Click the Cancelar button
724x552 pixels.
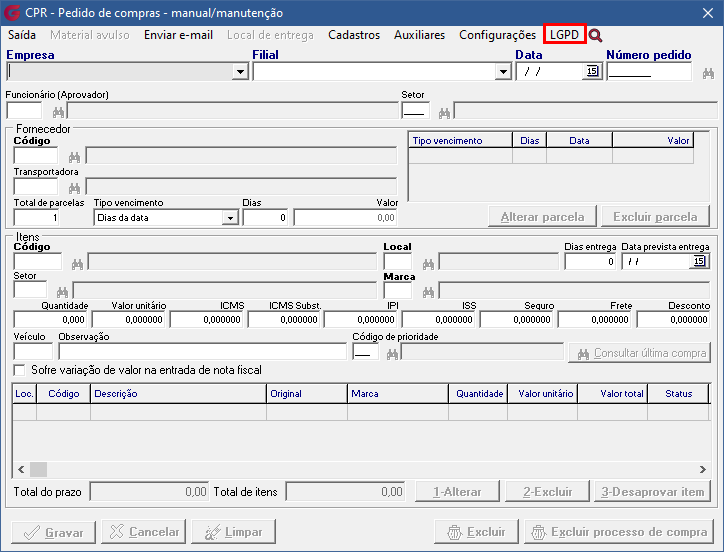point(144,532)
